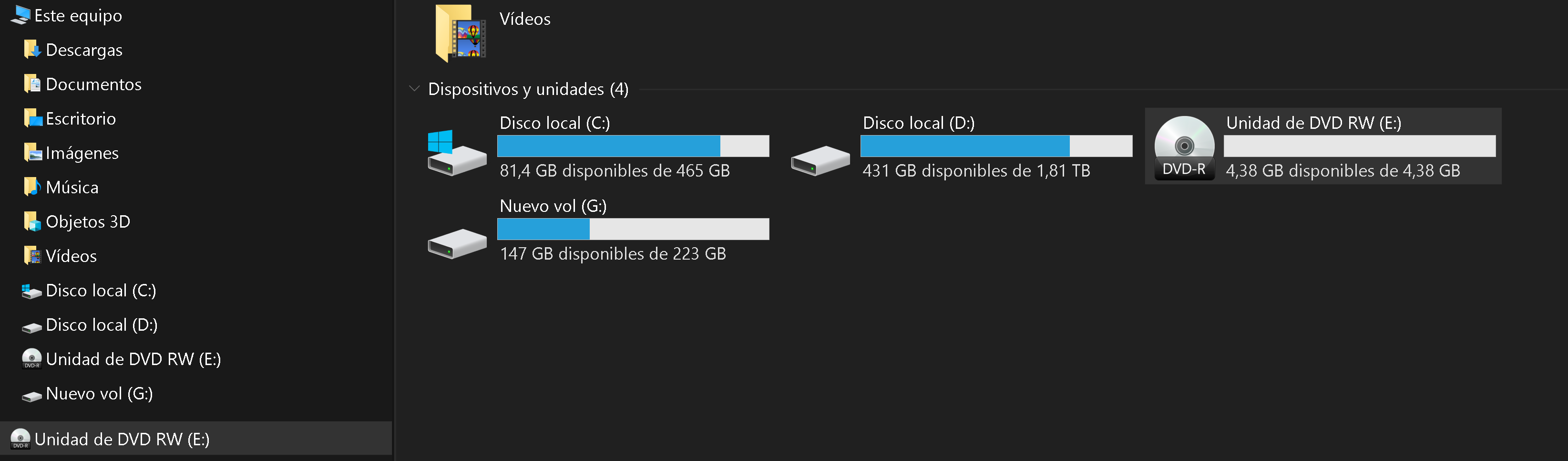
Task: Click the Disco local (C:) storage usage bar
Action: [633, 146]
